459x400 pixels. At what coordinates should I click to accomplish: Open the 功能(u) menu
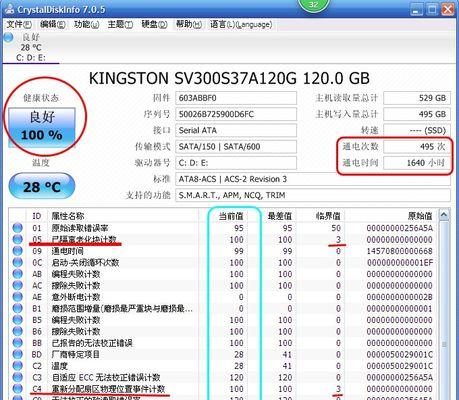click(86, 24)
